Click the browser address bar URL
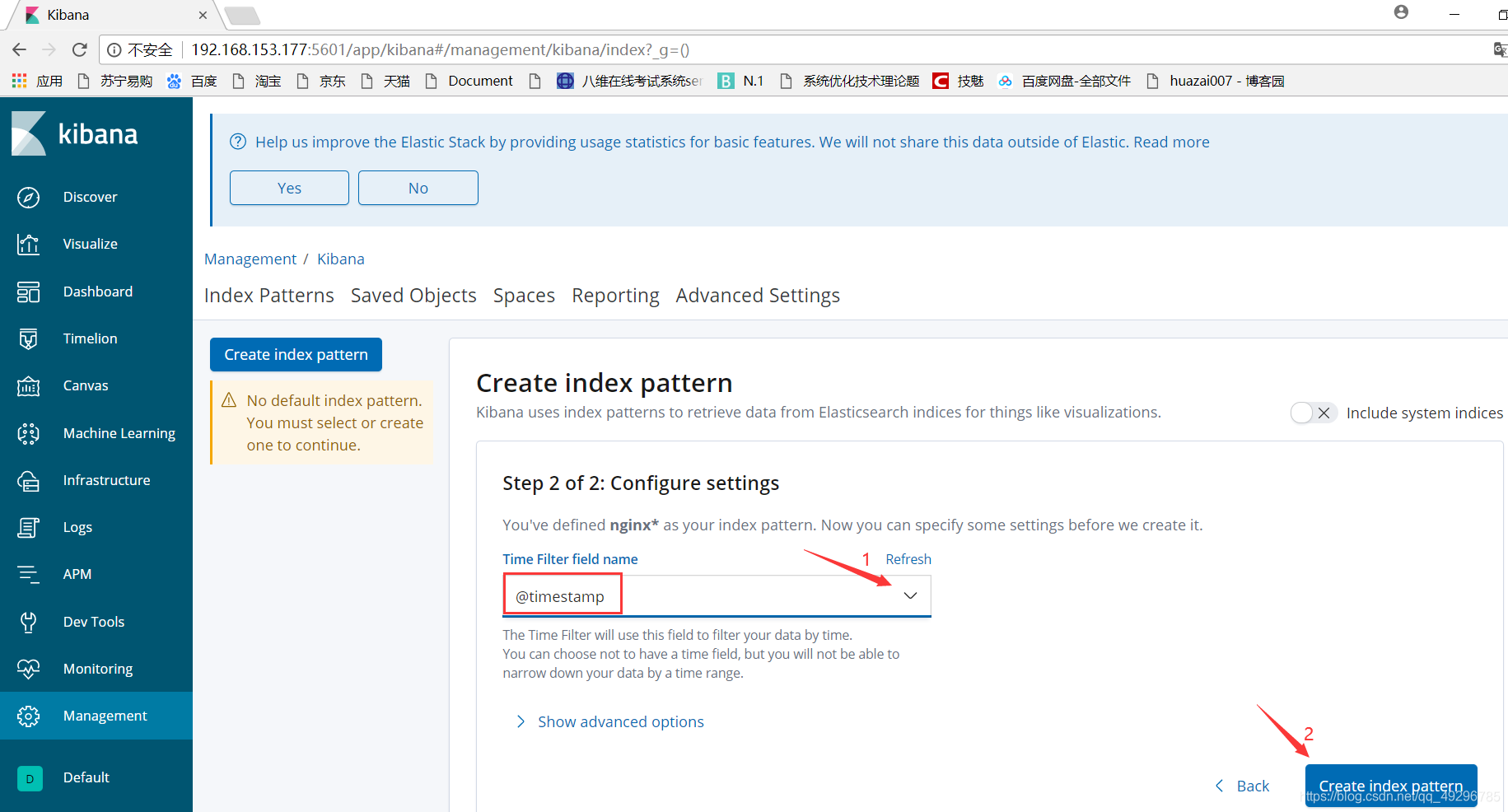Screen dimensions: 1508x812 441,50
